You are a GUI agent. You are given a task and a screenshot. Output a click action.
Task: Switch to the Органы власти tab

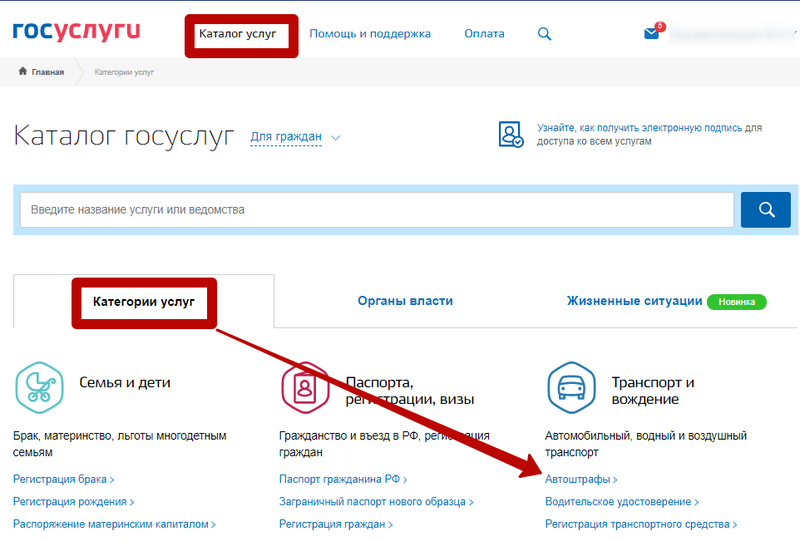405,301
